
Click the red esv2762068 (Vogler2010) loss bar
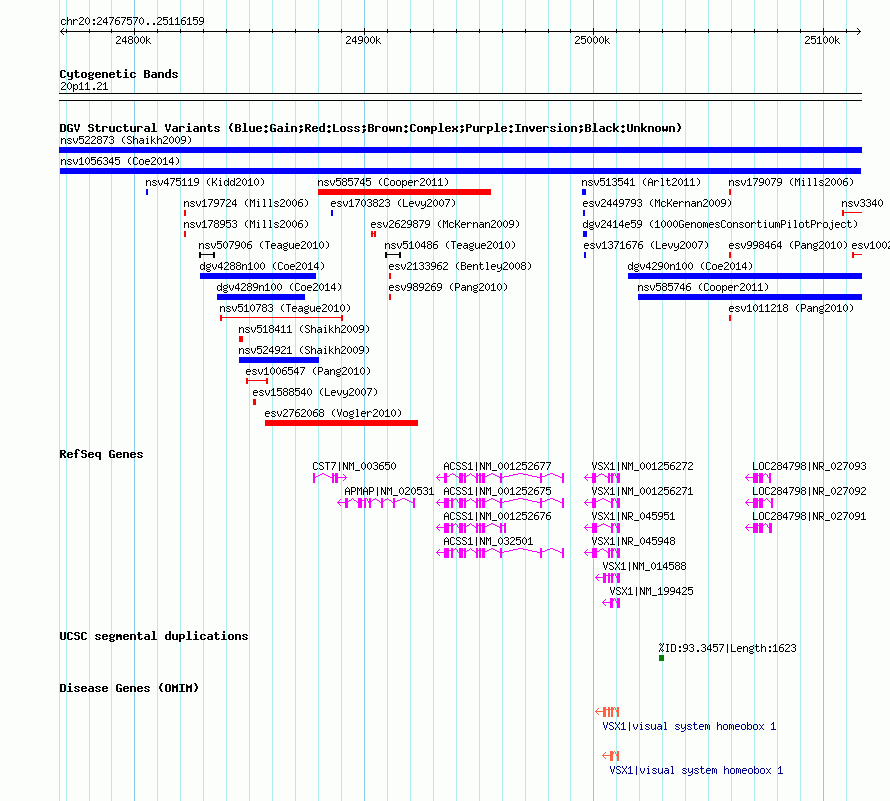click(x=341, y=423)
